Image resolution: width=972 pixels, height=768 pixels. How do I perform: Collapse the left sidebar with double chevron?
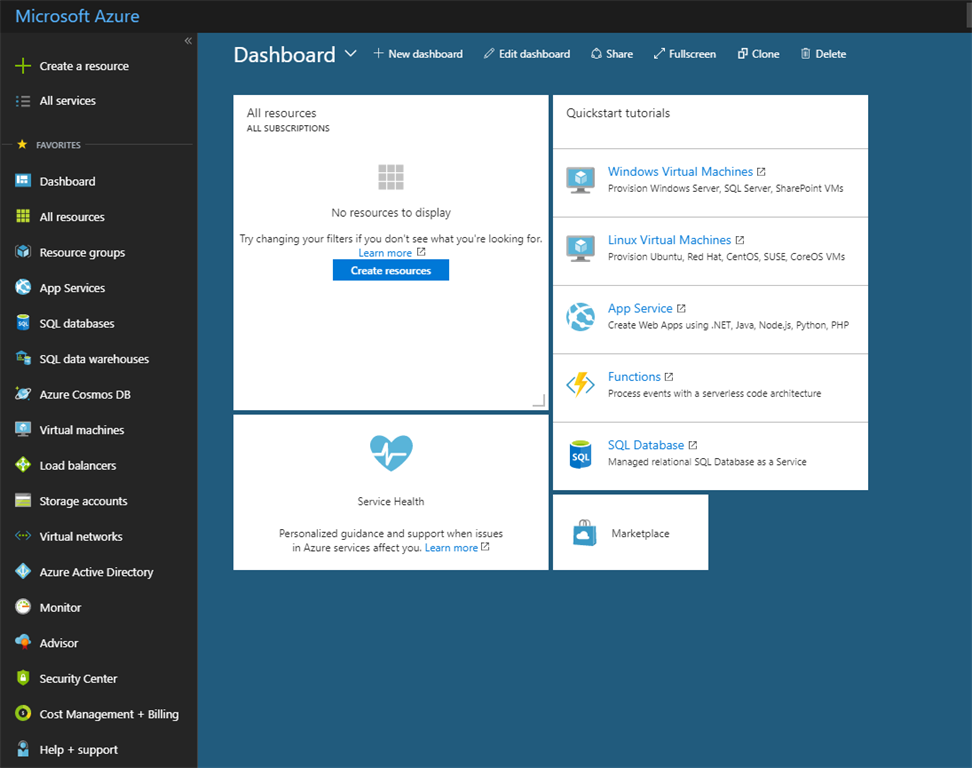(x=188, y=41)
